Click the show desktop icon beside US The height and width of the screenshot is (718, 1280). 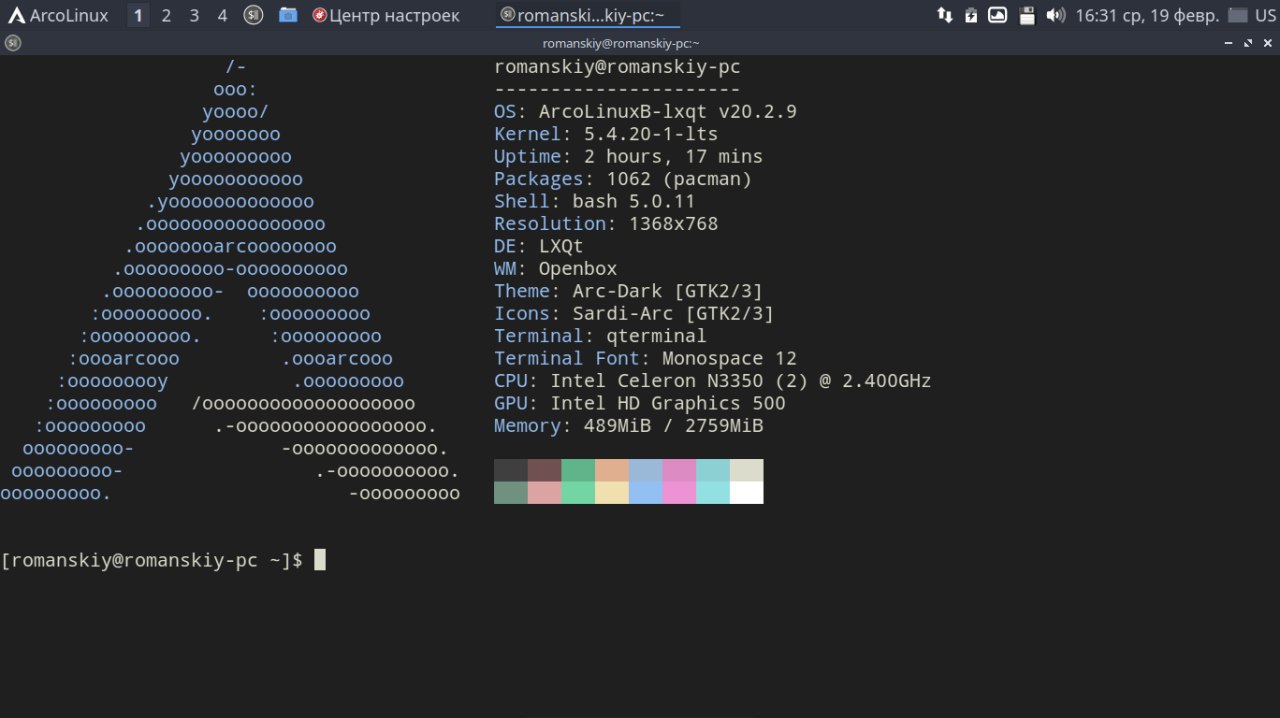pos(1238,15)
